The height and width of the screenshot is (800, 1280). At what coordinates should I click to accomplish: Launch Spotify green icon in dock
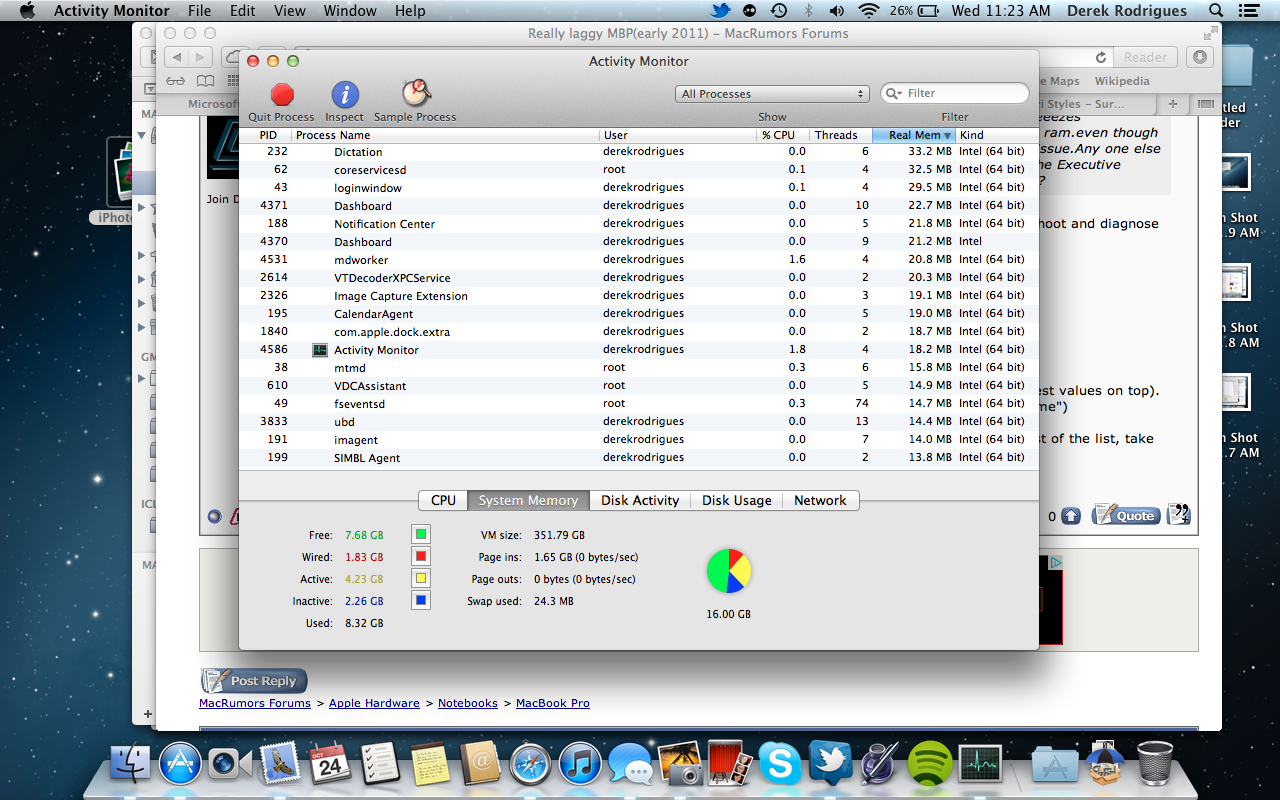click(x=930, y=765)
